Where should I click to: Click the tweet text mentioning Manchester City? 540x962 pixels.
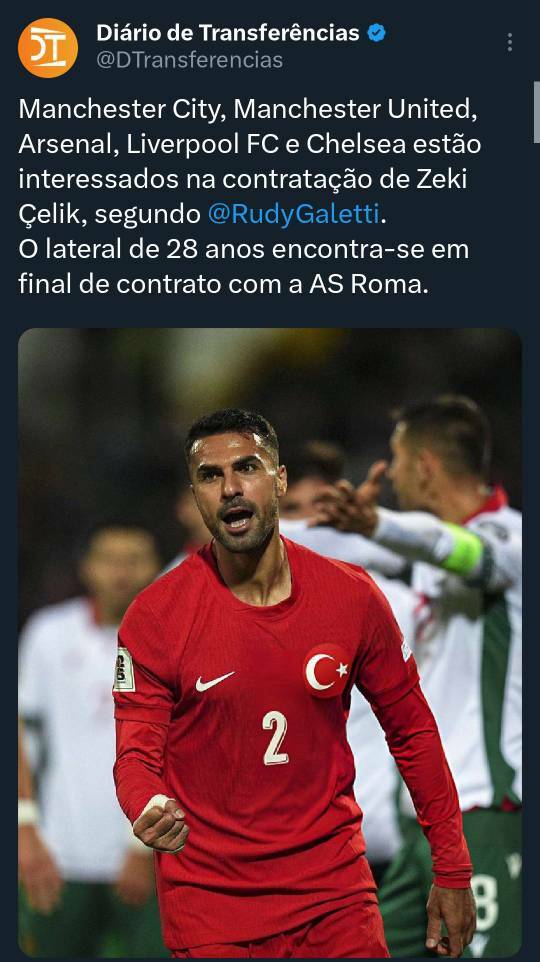point(250,161)
